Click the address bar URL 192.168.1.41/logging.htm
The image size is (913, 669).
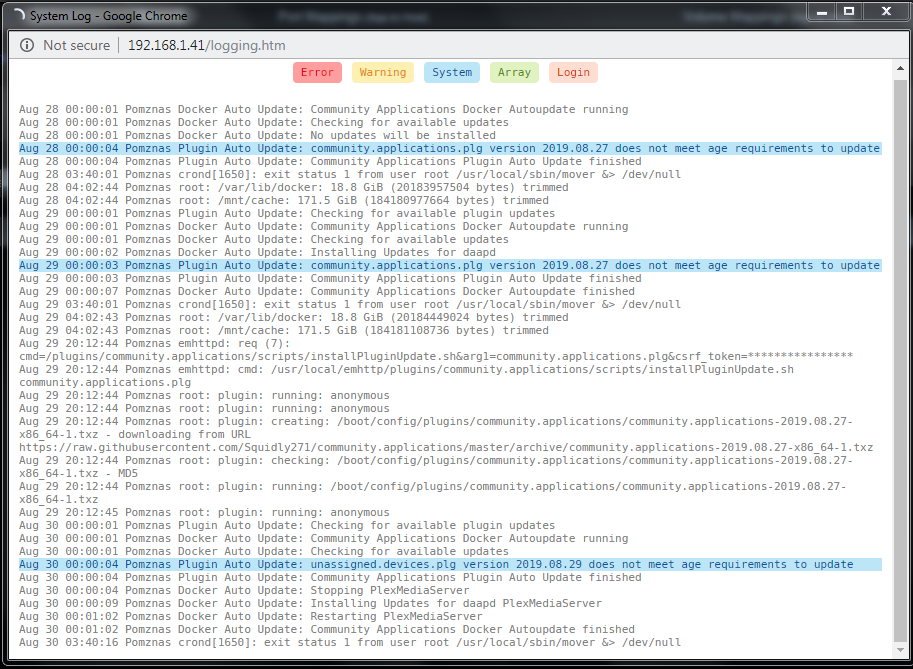206,45
